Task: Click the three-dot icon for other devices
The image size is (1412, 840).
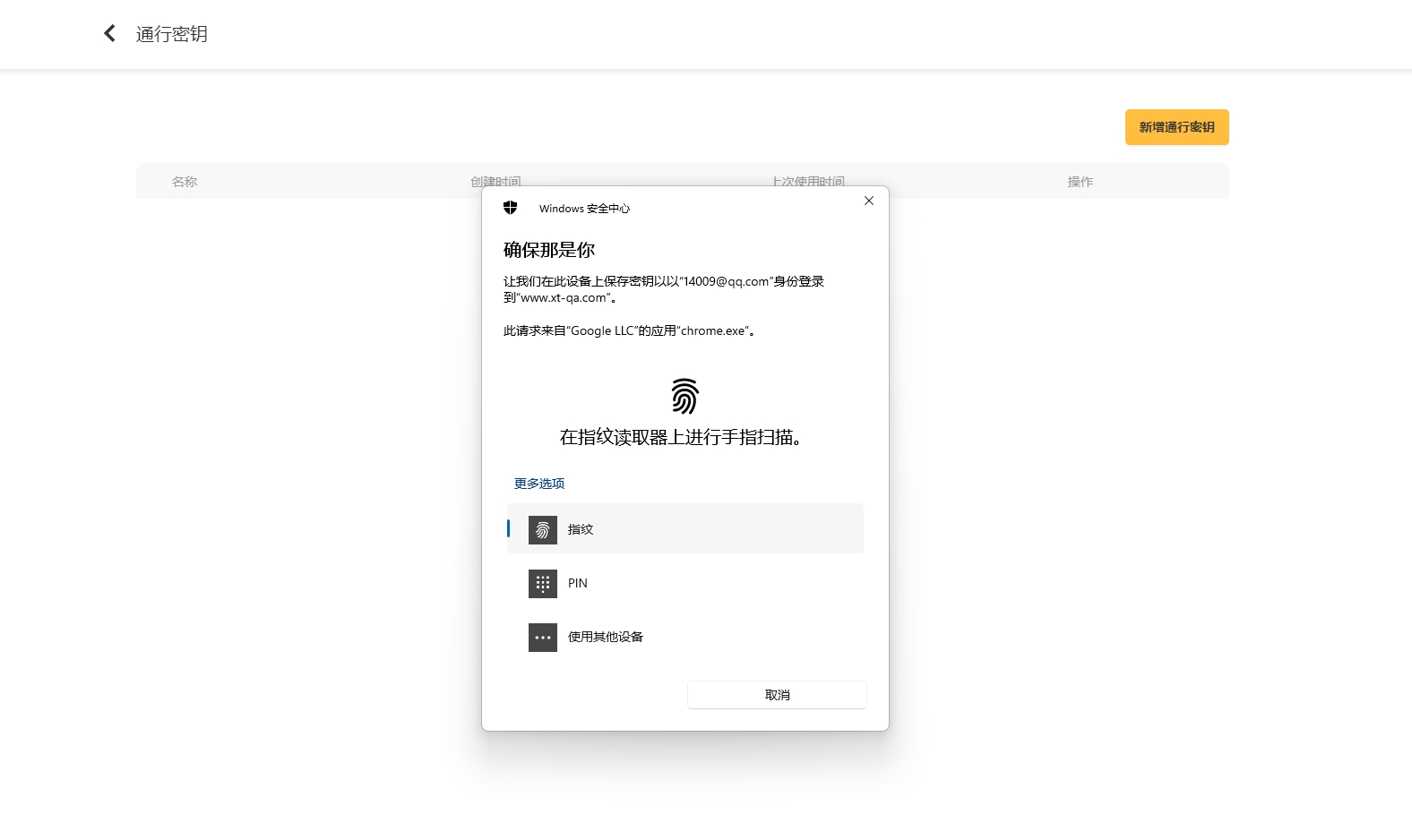Action: (x=542, y=638)
